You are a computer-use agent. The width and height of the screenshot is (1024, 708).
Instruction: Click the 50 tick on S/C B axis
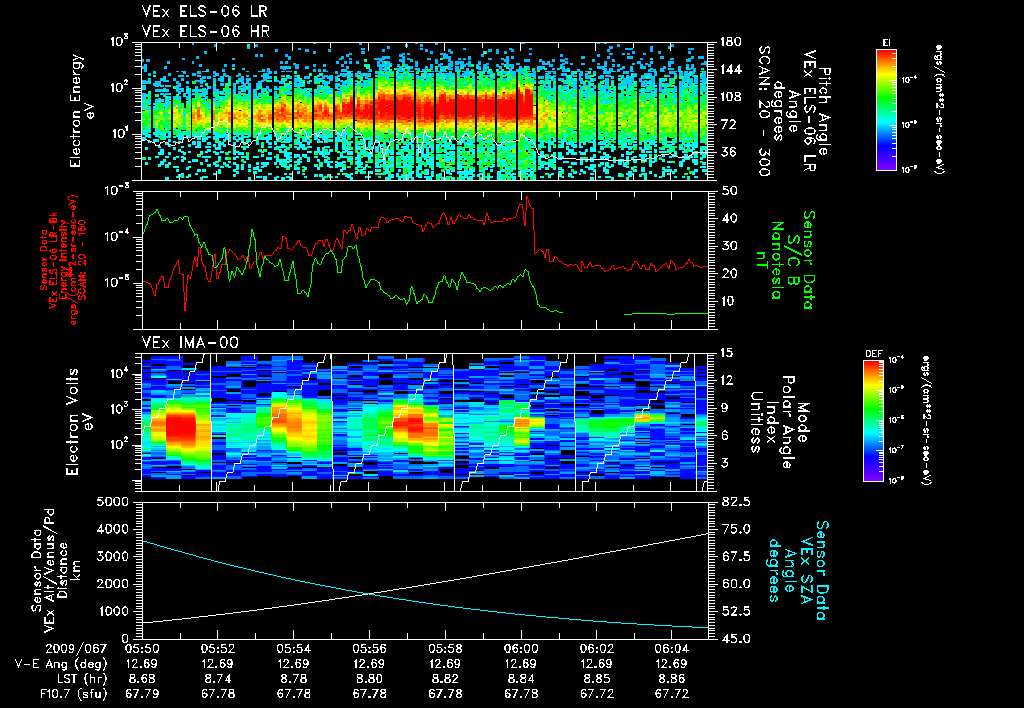pos(730,191)
